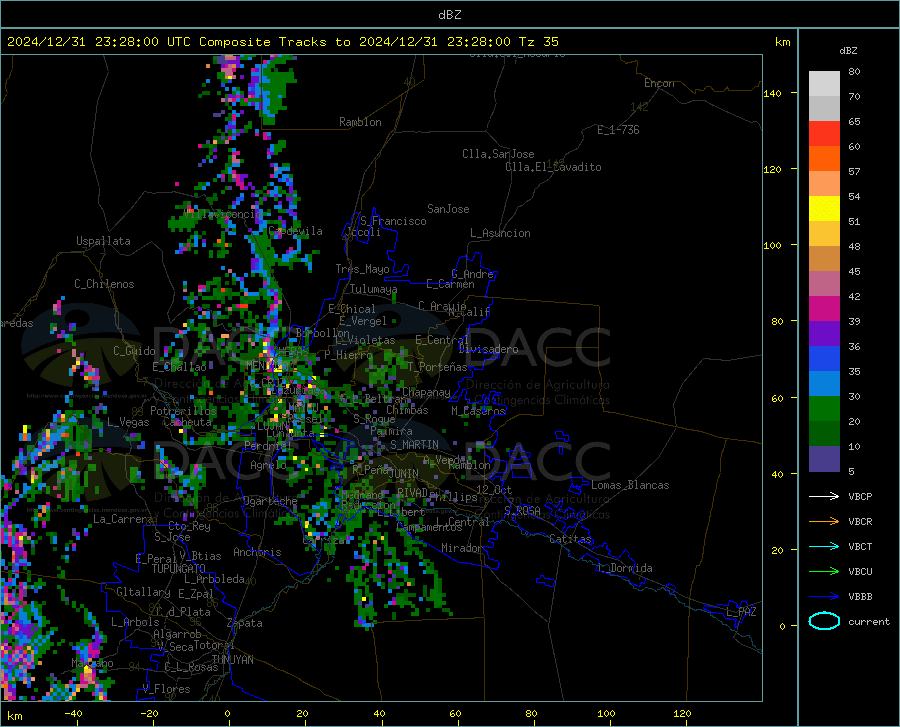Click the 'Tulumaya' map label

(x=374, y=289)
